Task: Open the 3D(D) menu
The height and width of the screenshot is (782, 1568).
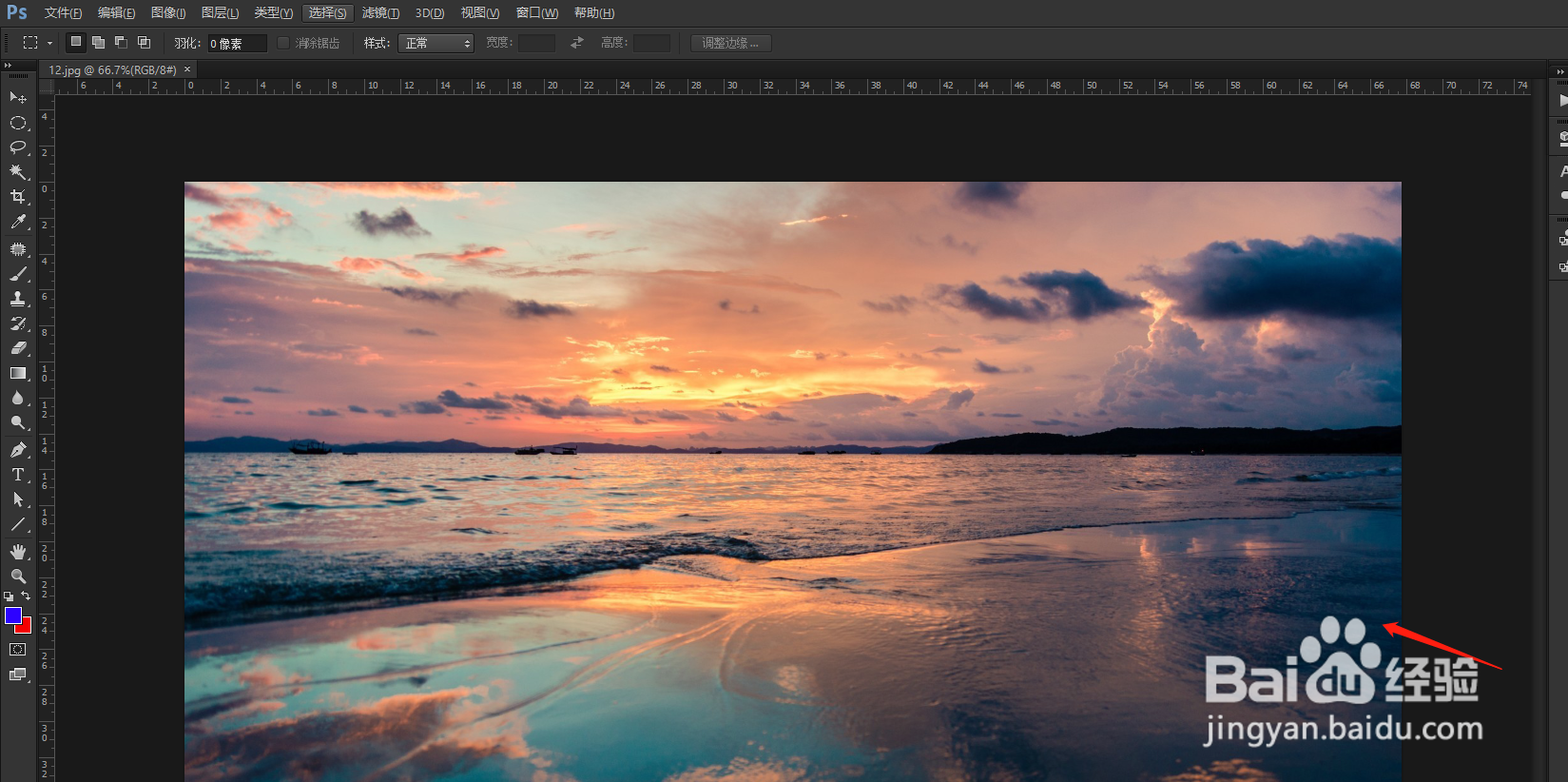Action: click(430, 13)
